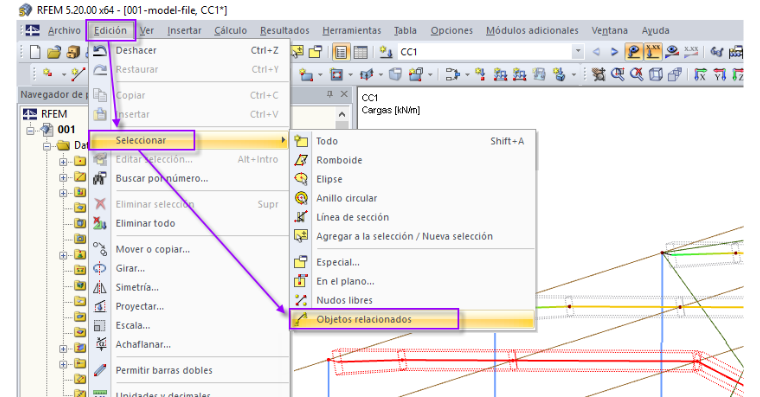Click the new load case icon beside CC1
Viewport: 760px width, 397px height.
click(x=386, y=52)
